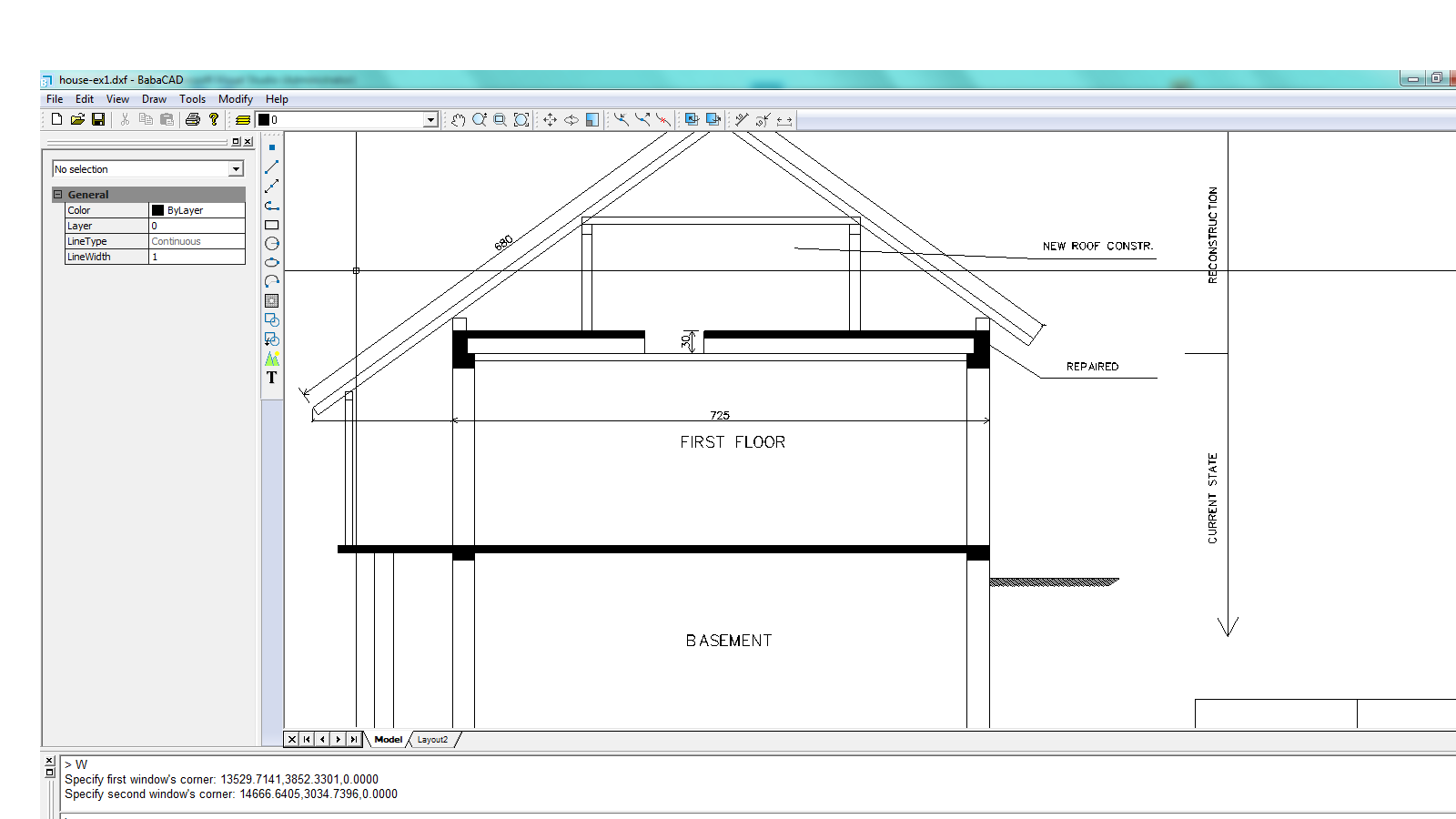Screen dimensions: 1456x819
Task: Click the send to back draw order icon
Action: pyautogui.click(x=713, y=119)
